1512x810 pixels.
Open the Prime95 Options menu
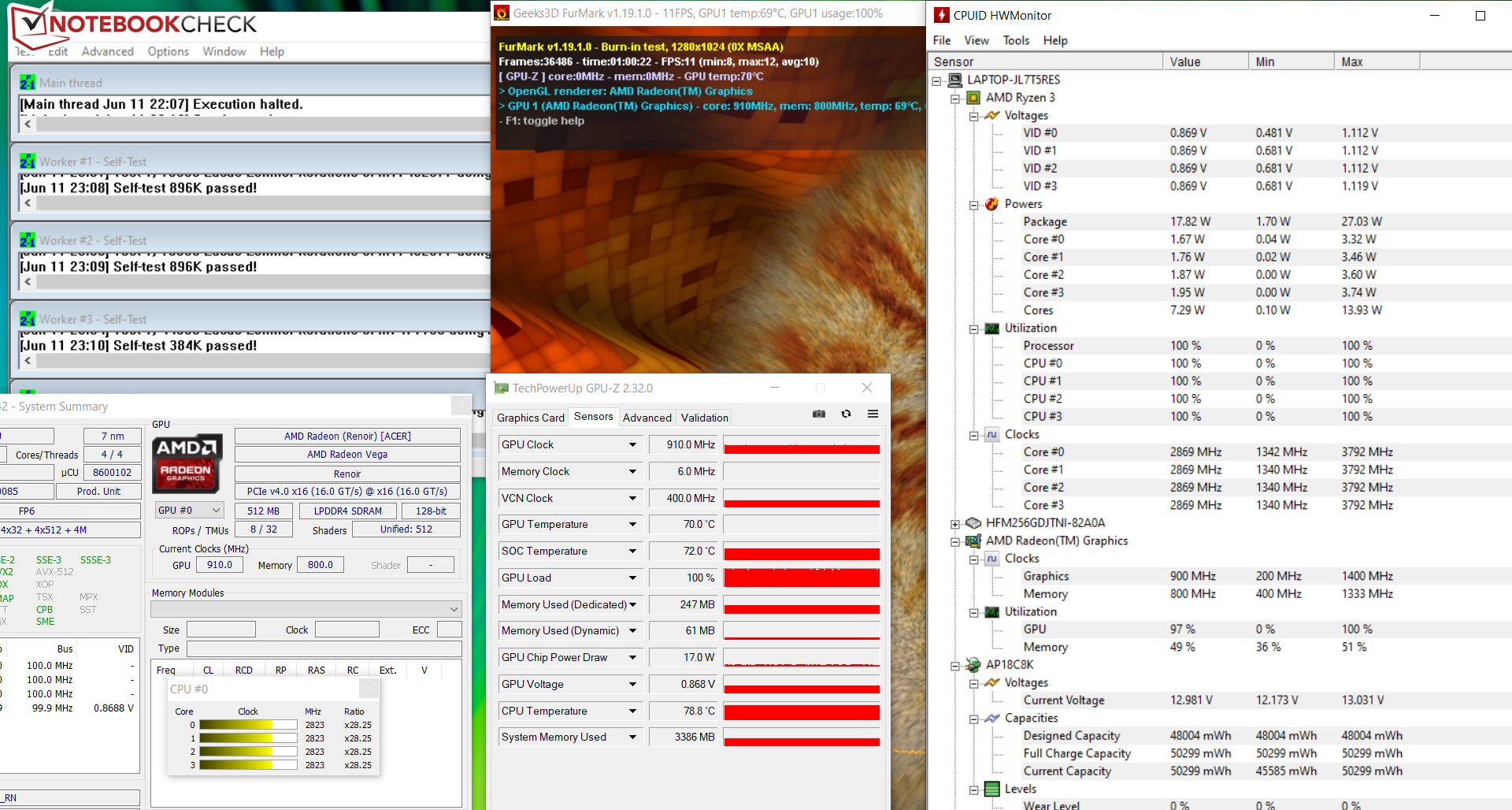tap(169, 51)
